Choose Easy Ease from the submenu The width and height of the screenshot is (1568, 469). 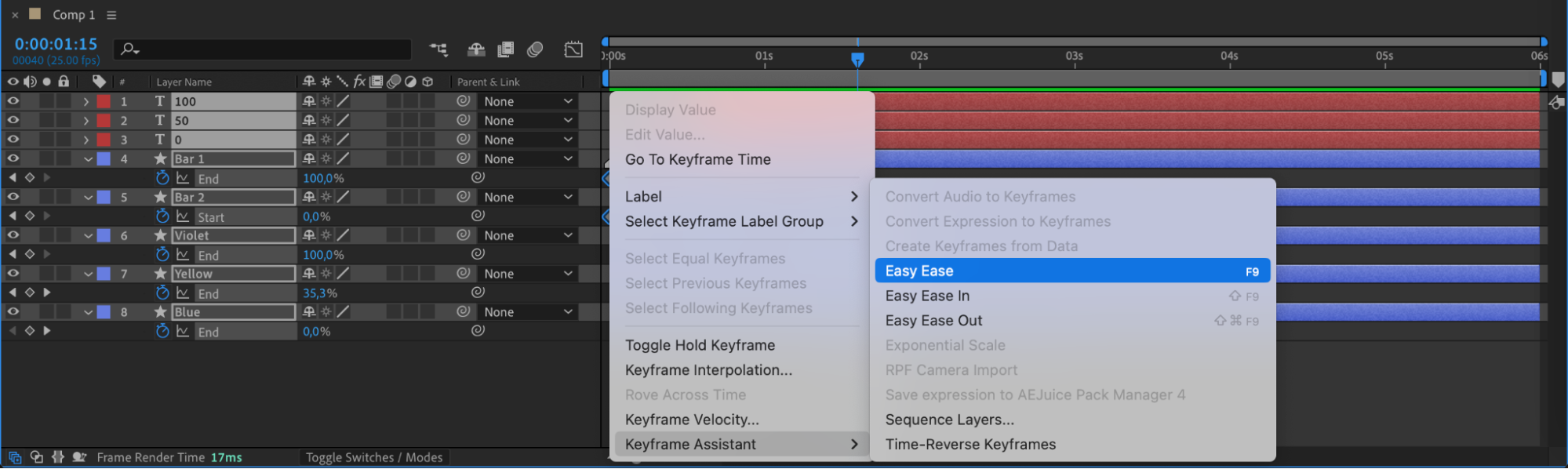click(1071, 271)
